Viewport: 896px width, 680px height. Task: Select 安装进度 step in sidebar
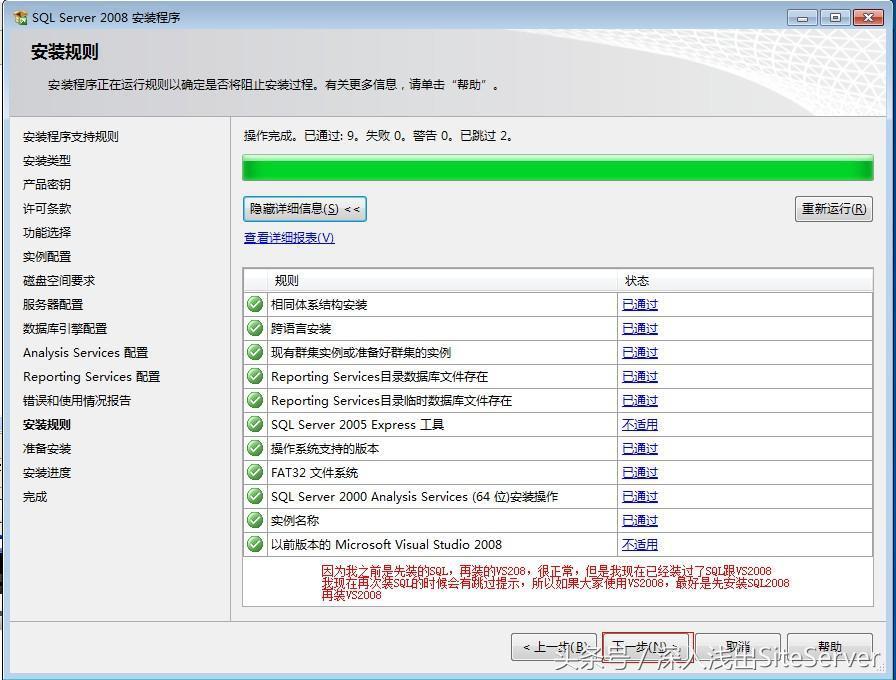47,473
